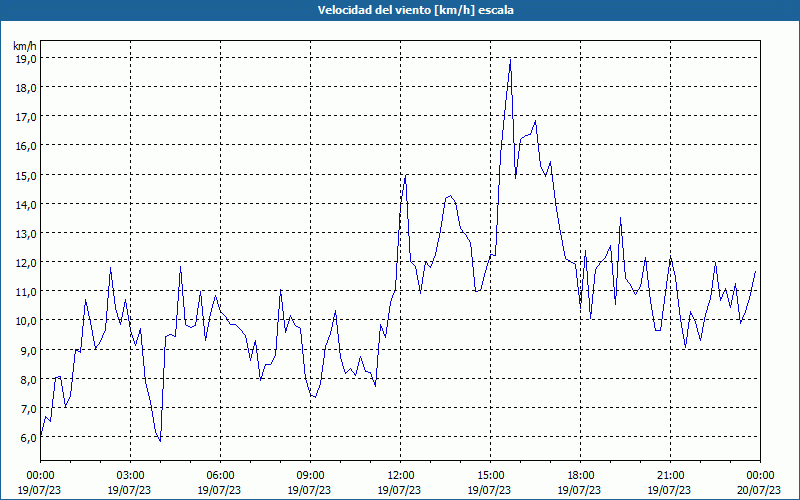Select the '18:00' x-axis time label
800x500 pixels.
[581, 476]
